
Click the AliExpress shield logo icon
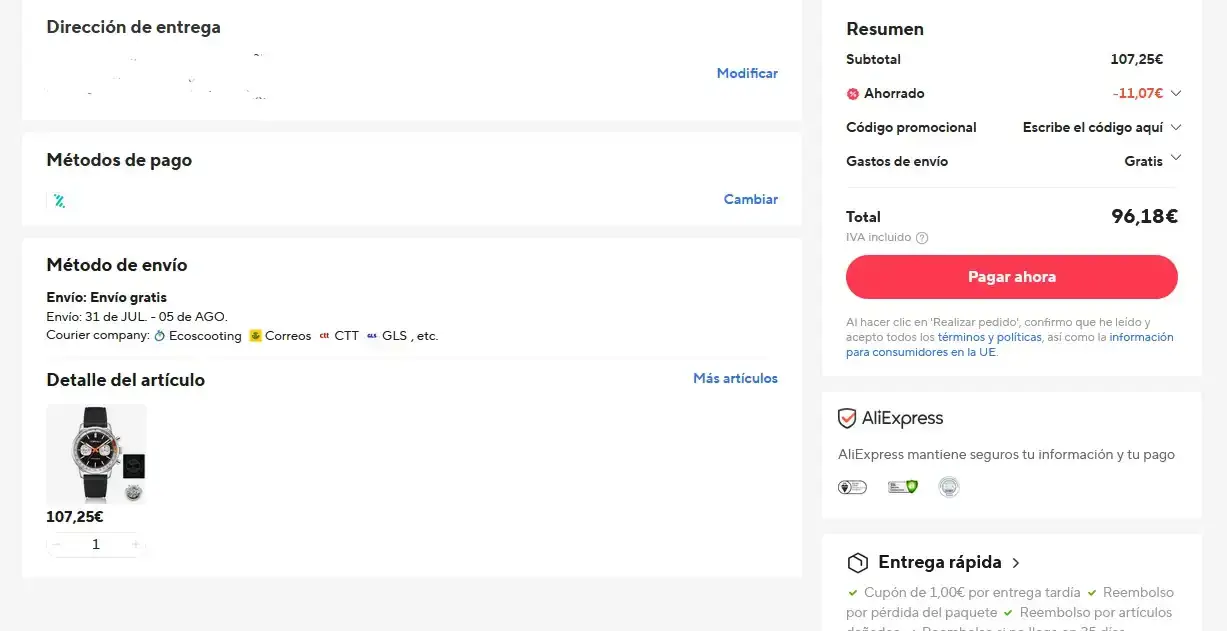pyautogui.click(x=847, y=419)
